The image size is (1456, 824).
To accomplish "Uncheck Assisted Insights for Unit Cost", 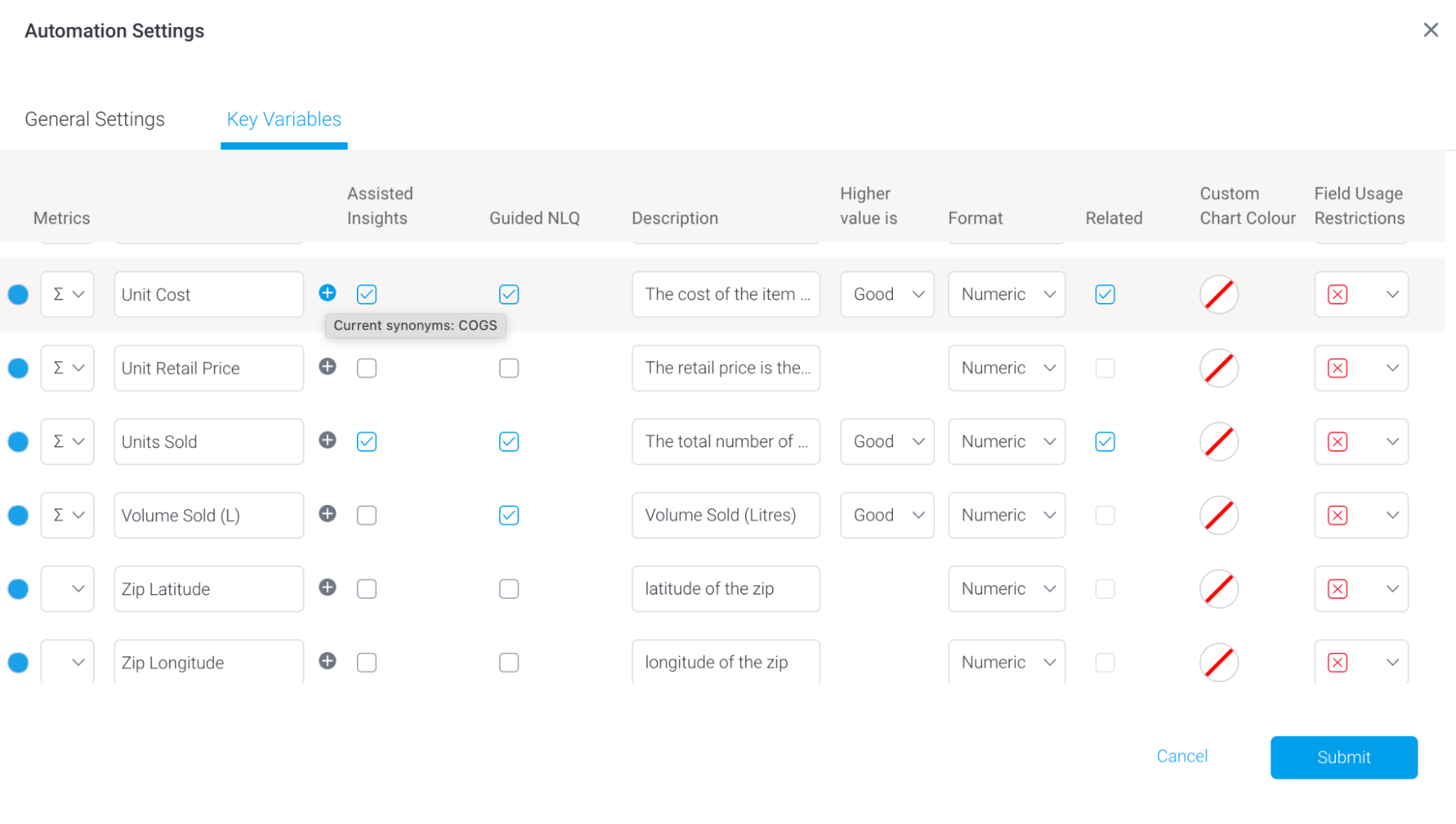I will [x=366, y=294].
